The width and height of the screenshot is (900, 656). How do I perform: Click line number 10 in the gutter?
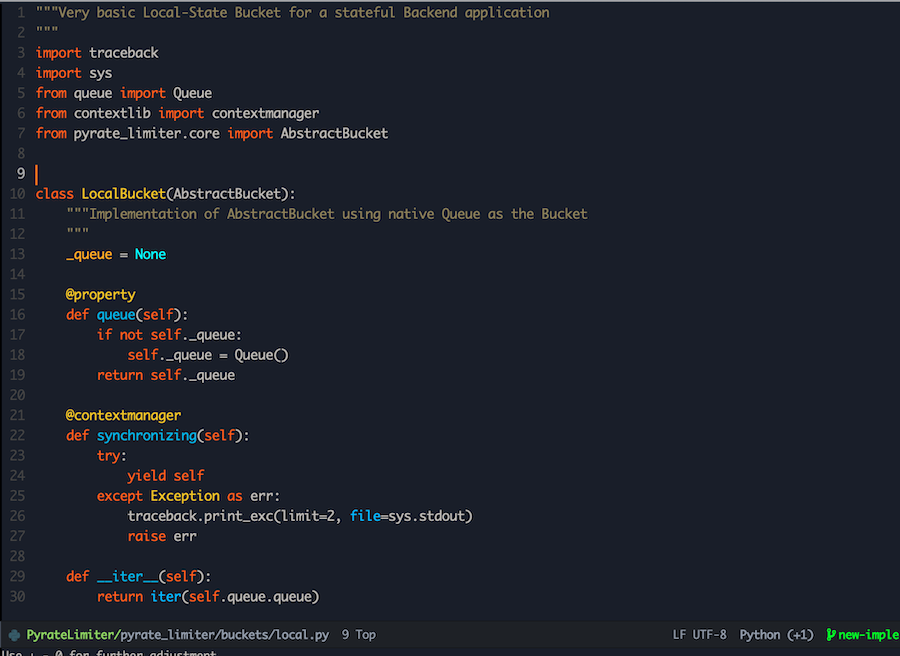coord(17,194)
